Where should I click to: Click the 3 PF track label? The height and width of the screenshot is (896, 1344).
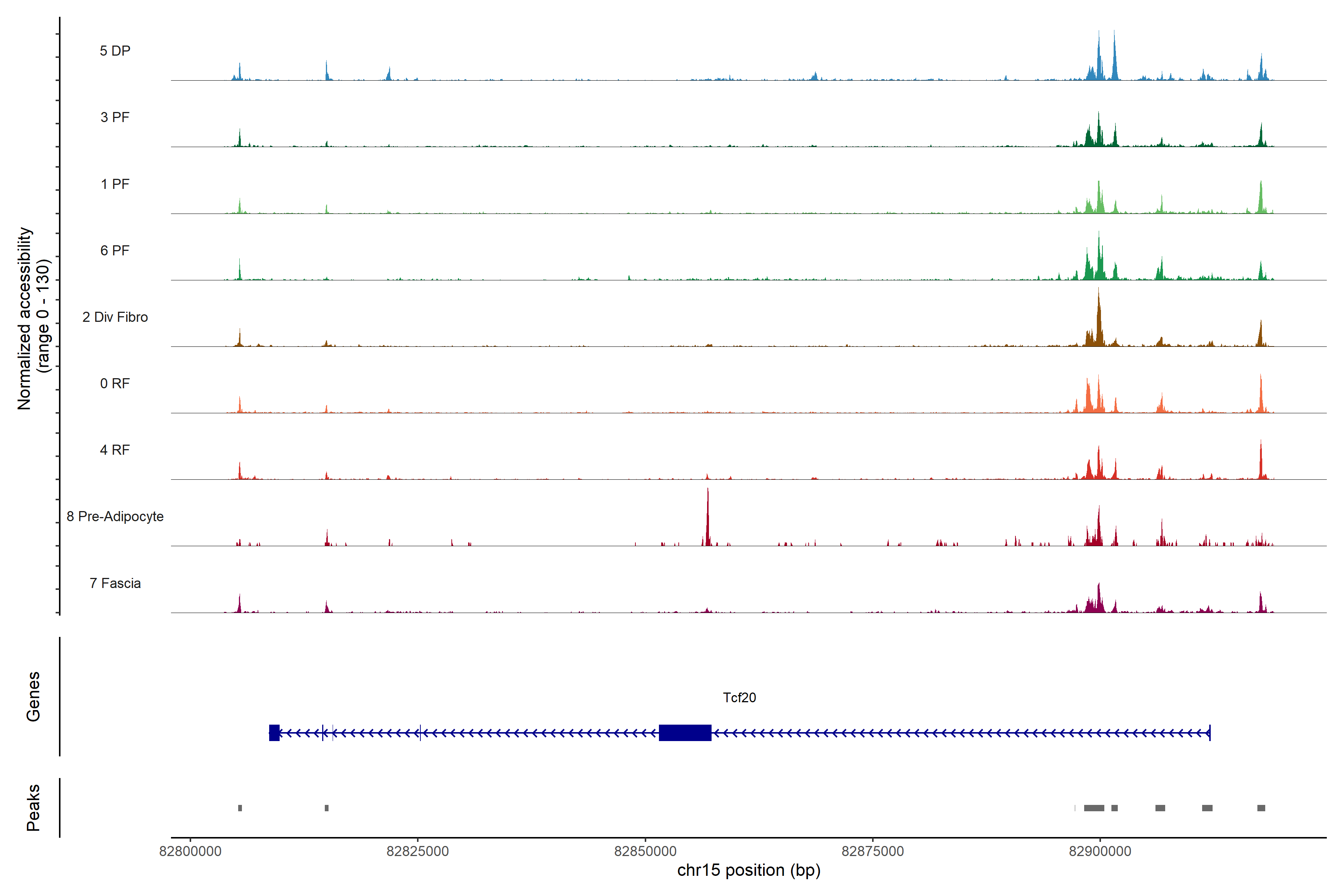[115, 117]
